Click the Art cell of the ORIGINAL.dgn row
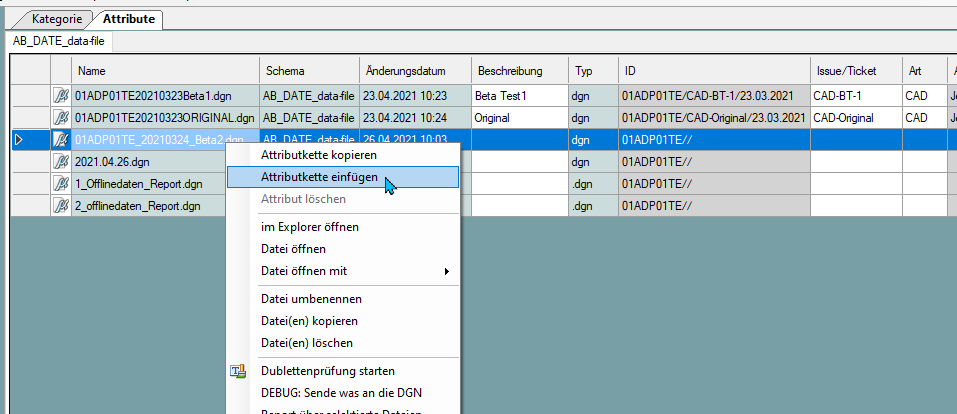The width and height of the screenshot is (957, 414). coord(925,118)
